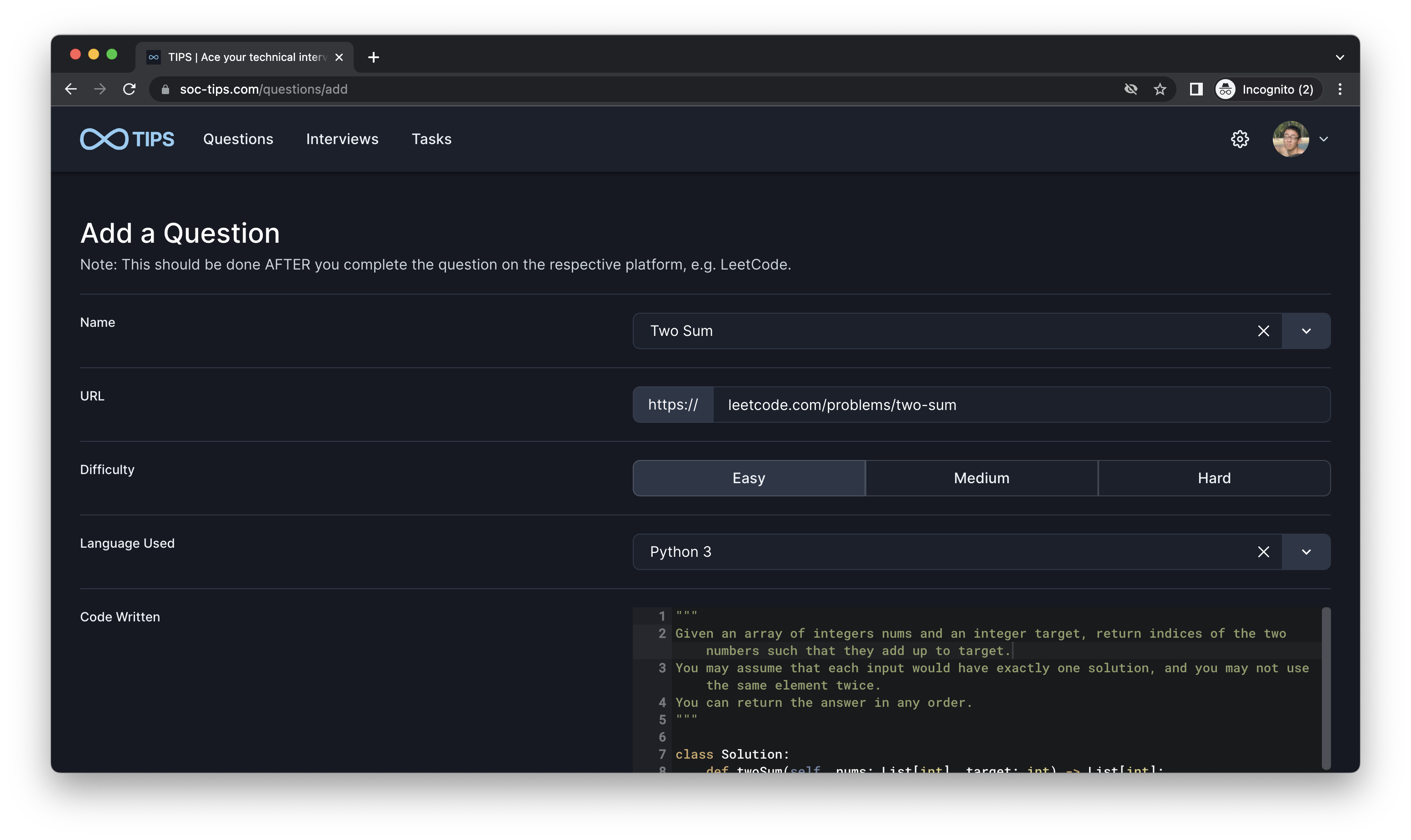Open the settings gear icon
This screenshot has width=1411, height=840.
(1240, 139)
